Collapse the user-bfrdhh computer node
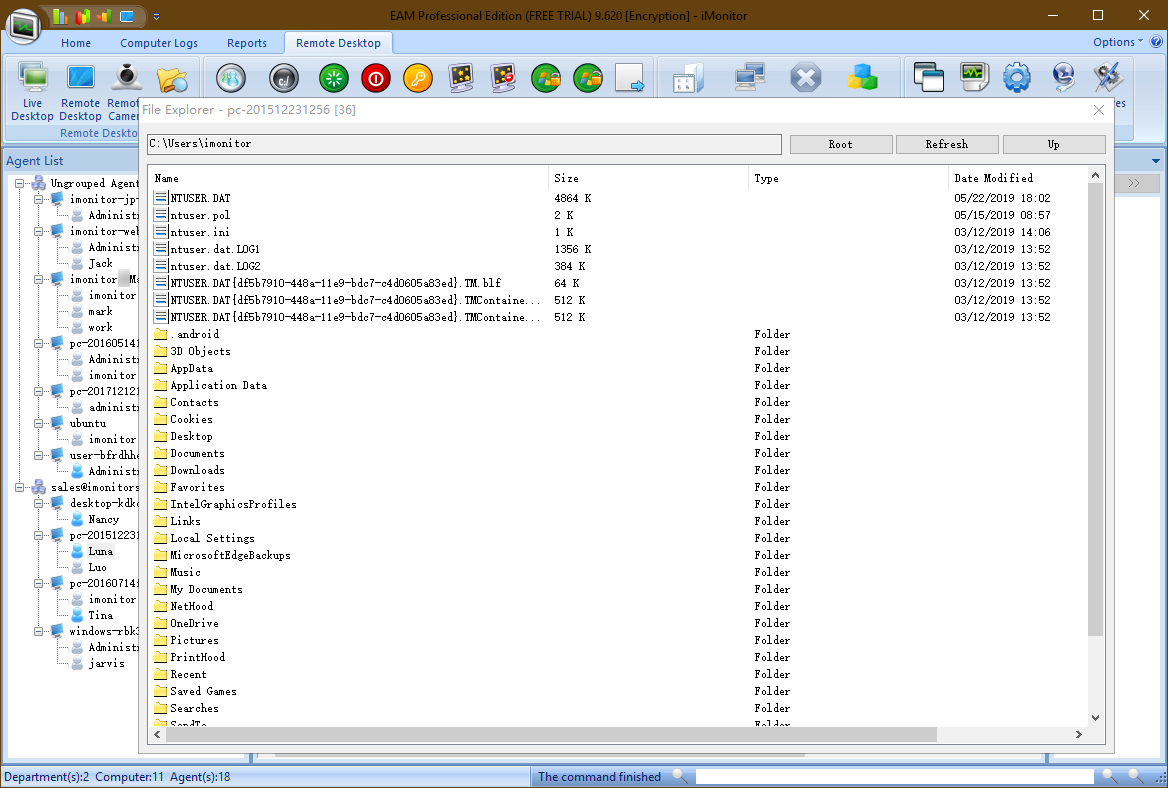 click(x=38, y=455)
